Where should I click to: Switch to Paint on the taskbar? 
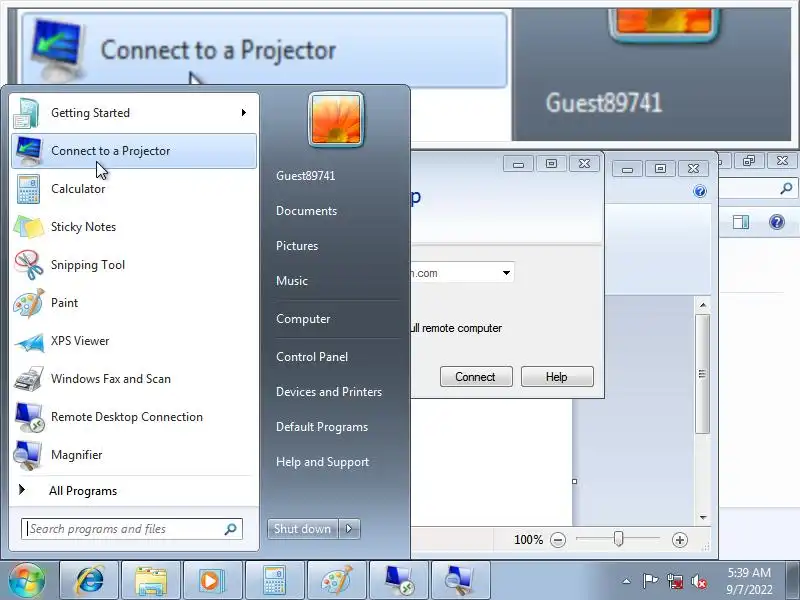tap(336, 581)
